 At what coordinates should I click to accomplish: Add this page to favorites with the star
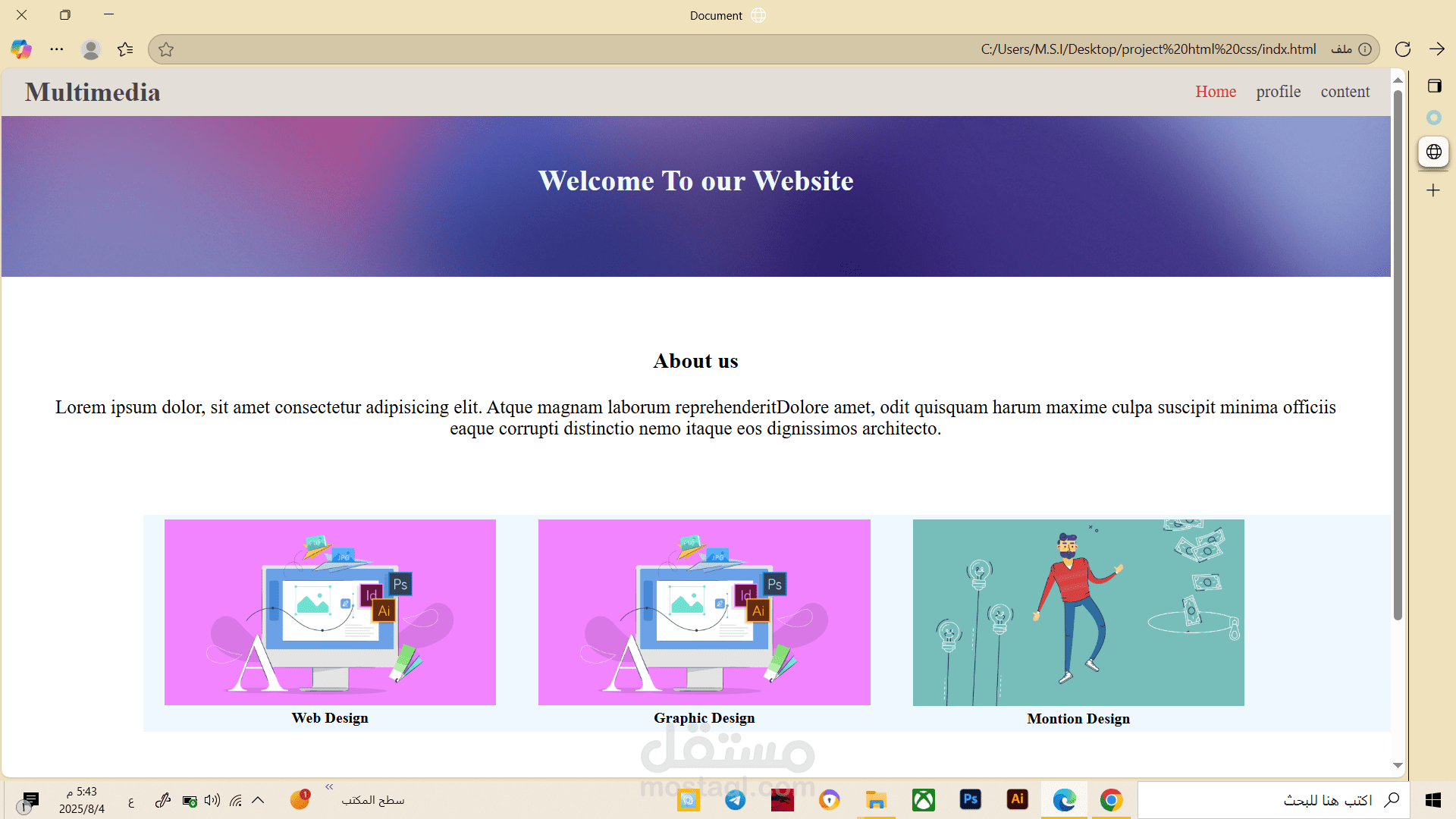tap(166, 49)
